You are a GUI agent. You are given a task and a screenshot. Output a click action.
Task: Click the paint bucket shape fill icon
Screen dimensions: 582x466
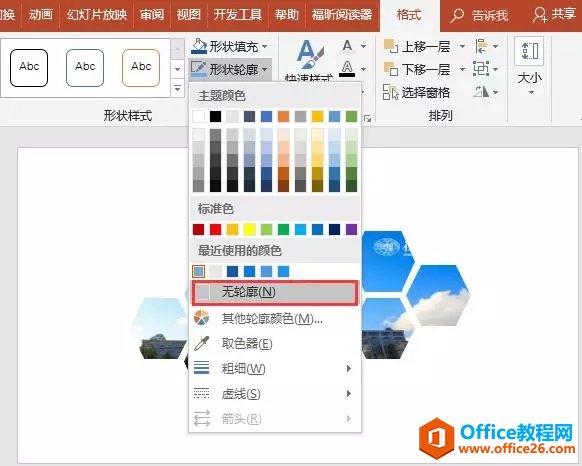pyautogui.click(x=199, y=46)
